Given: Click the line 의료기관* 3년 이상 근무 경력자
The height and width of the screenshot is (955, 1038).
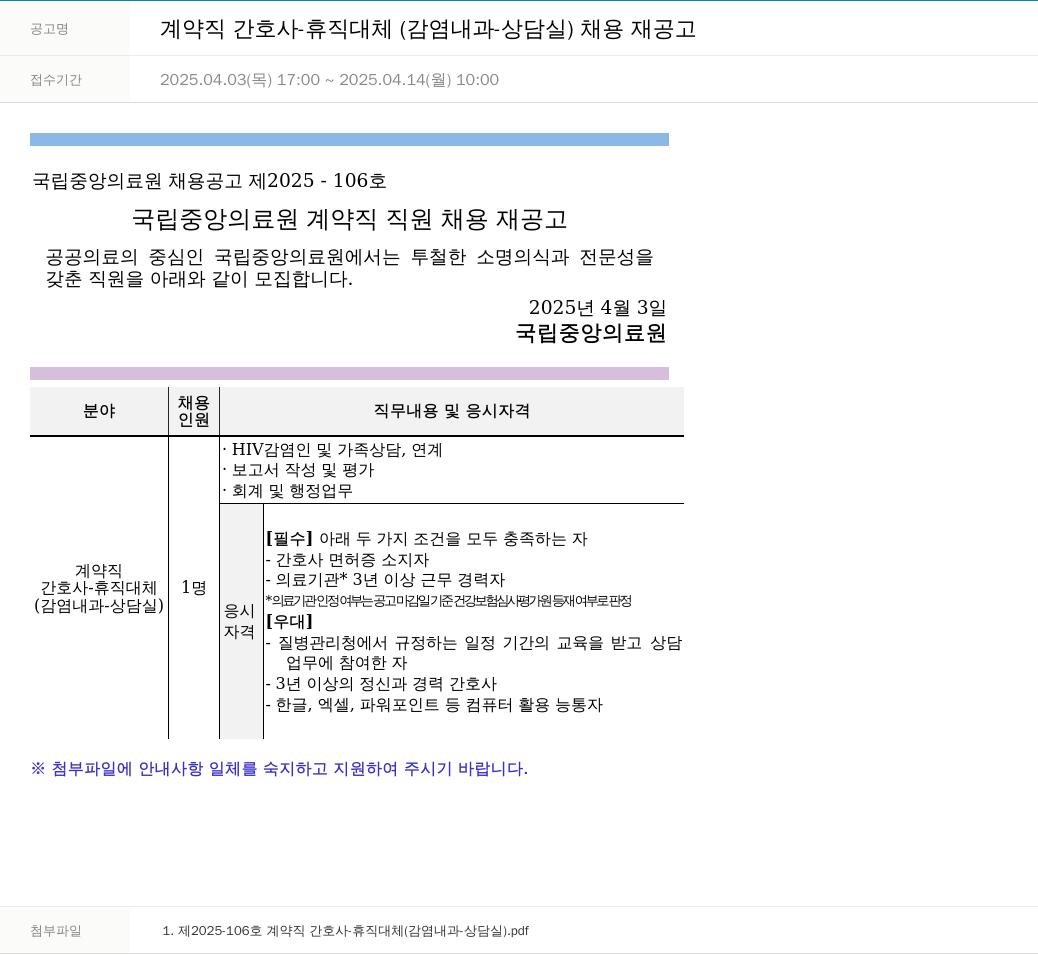Looking at the screenshot, I should tap(385, 580).
